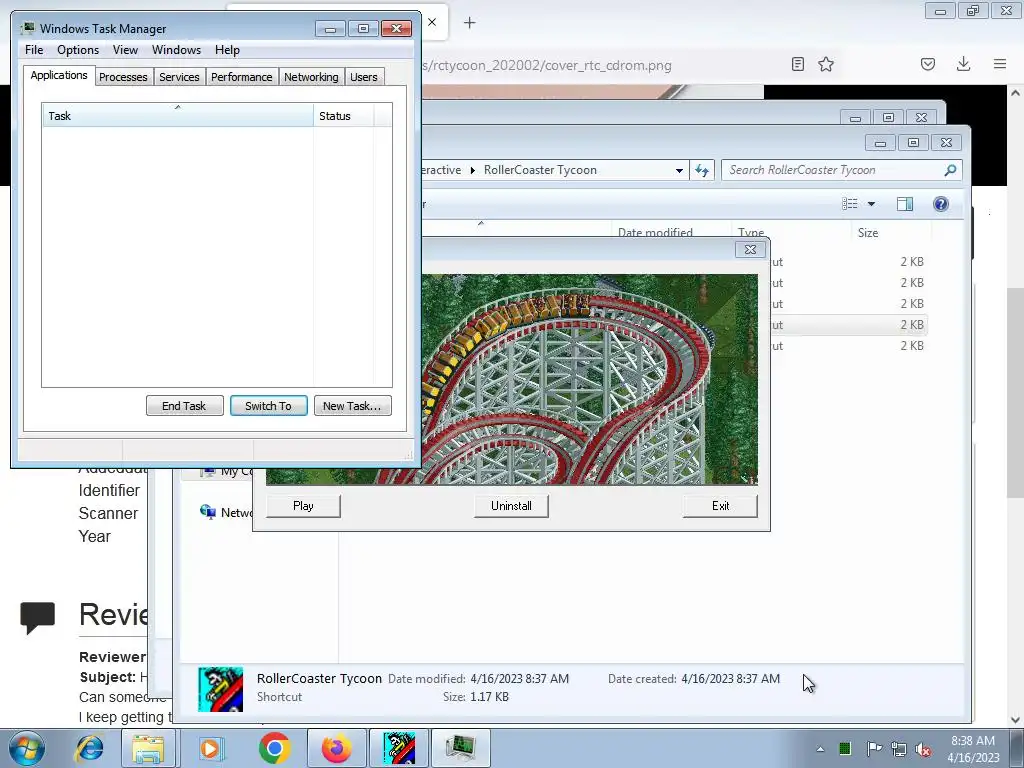
Task: Open Windows Explorer from the taskbar
Action: (148, 748)
